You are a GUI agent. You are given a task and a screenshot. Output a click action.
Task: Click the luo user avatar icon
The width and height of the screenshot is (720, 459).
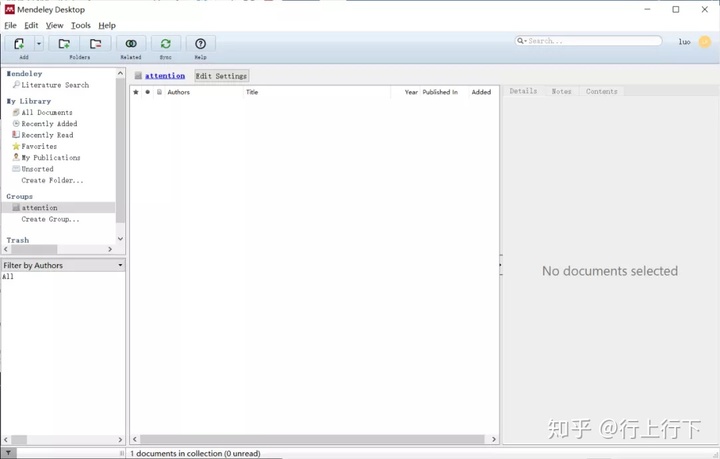[x=704, y=42]
